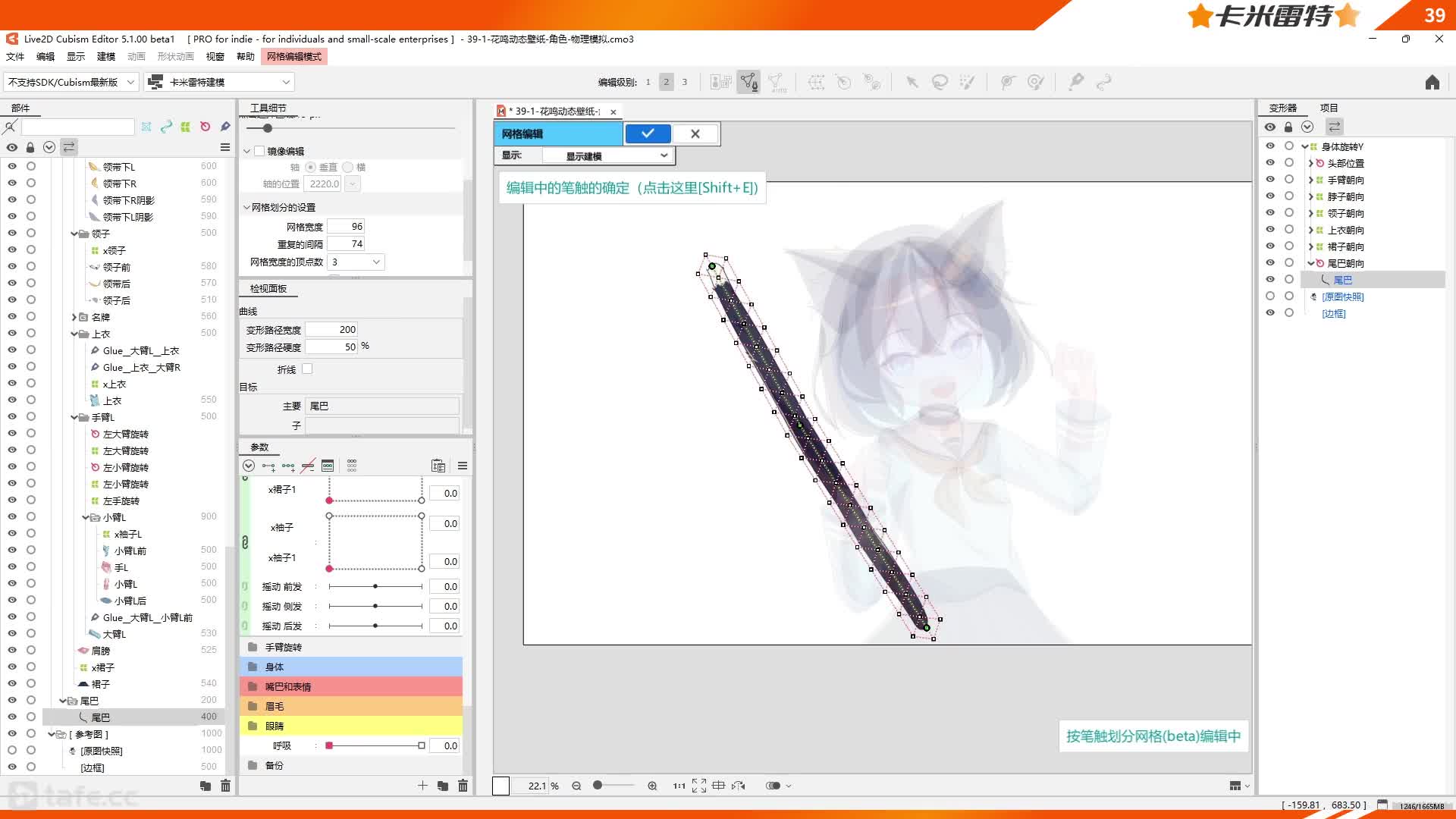Open the 编辑 menu

[x=45, y=56]
